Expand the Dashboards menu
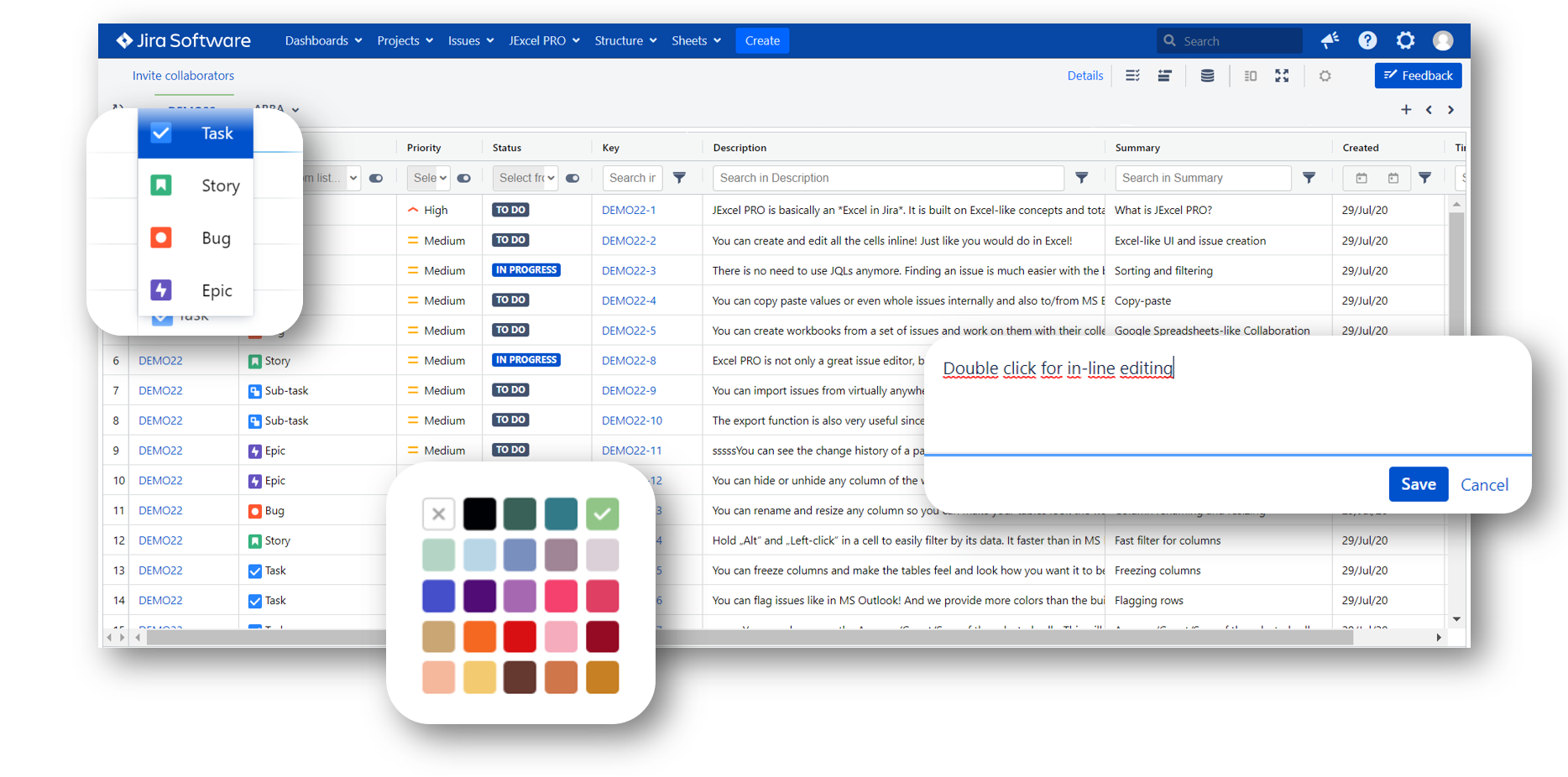 (323, 40)
